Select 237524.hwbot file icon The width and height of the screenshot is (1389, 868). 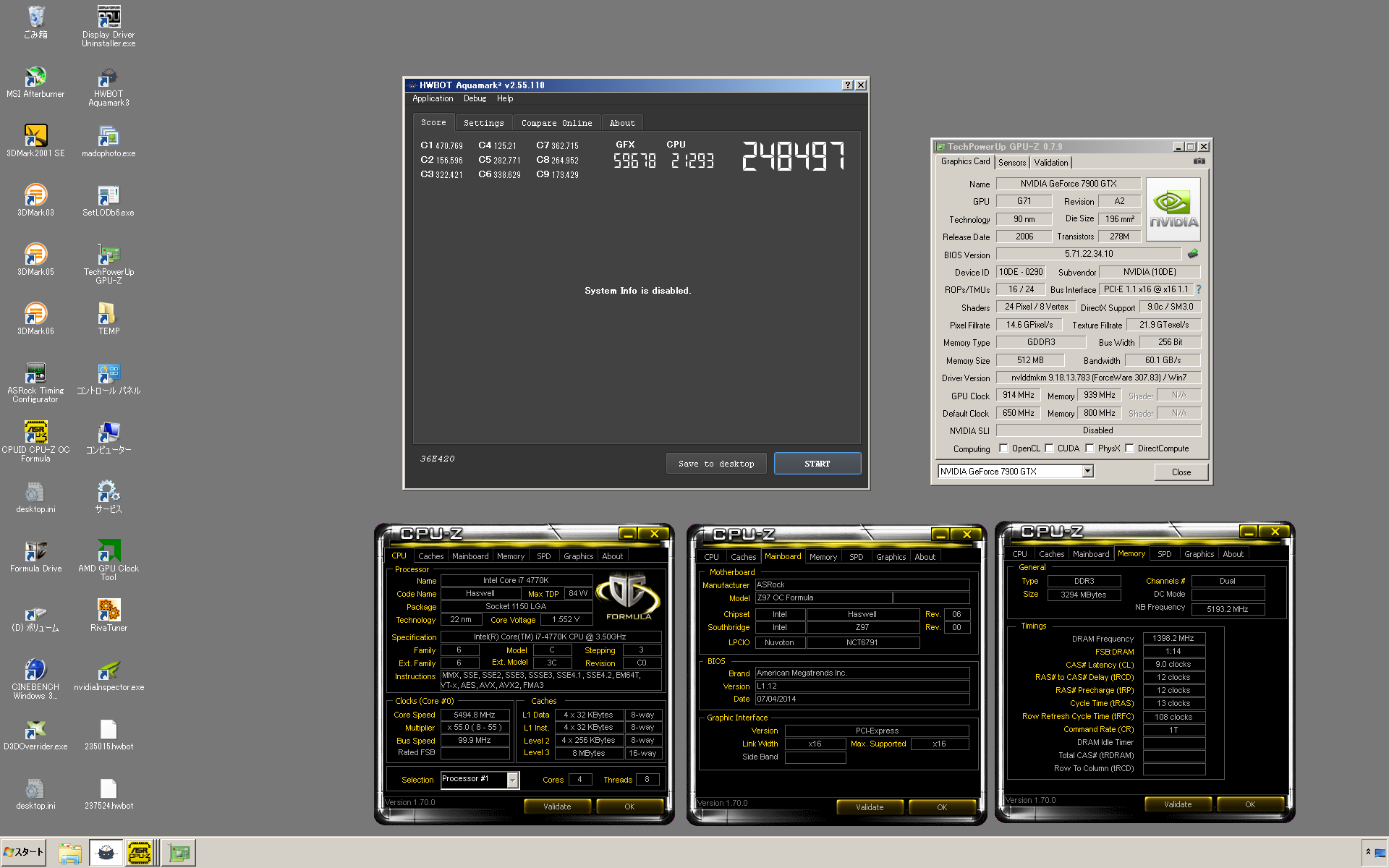point(109,793)
